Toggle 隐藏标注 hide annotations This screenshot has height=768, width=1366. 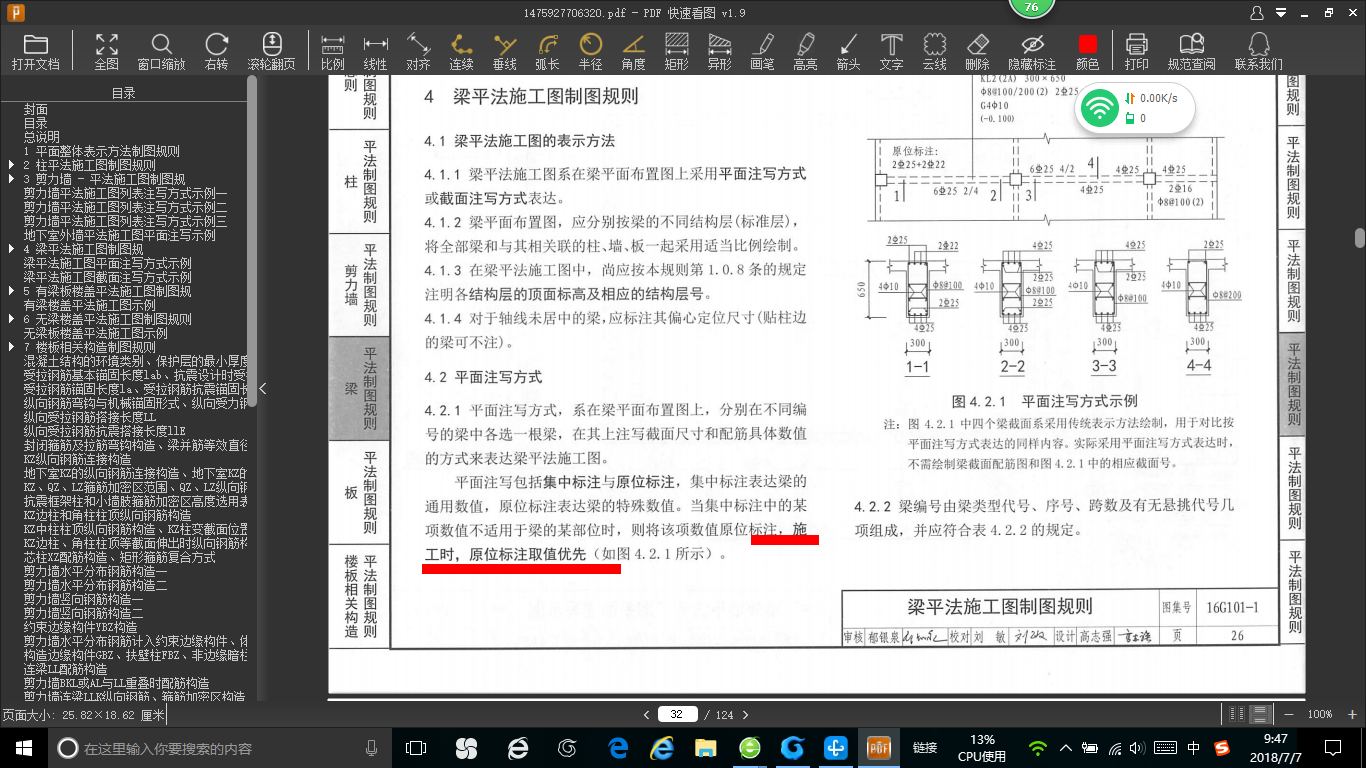click(1032, 52)
